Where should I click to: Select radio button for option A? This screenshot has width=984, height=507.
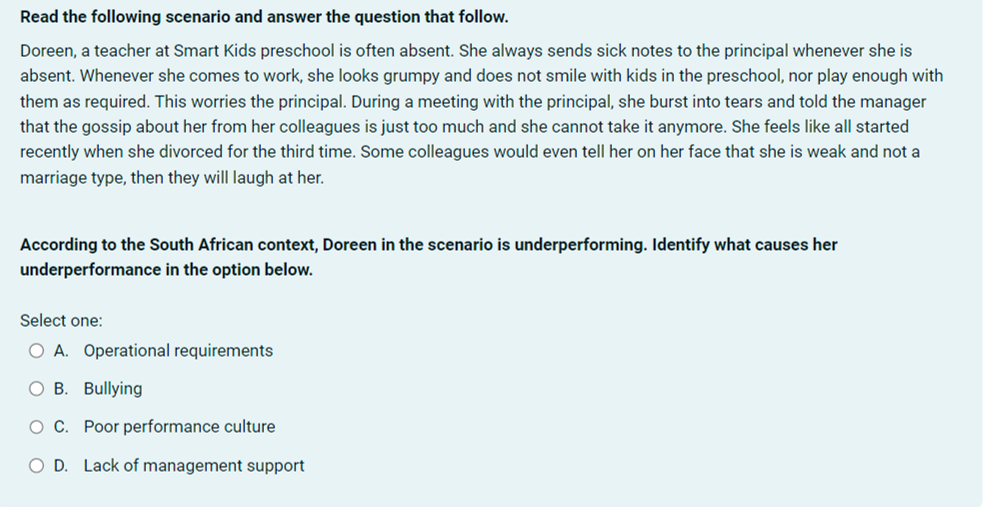36,351
